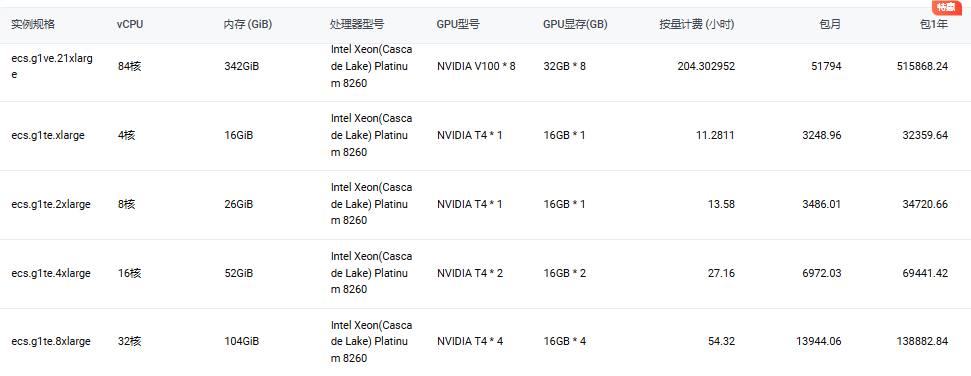This screenshot has height=376, width=971.
Task: Click the hourly price 204.302952
Action: click(707, 66)
